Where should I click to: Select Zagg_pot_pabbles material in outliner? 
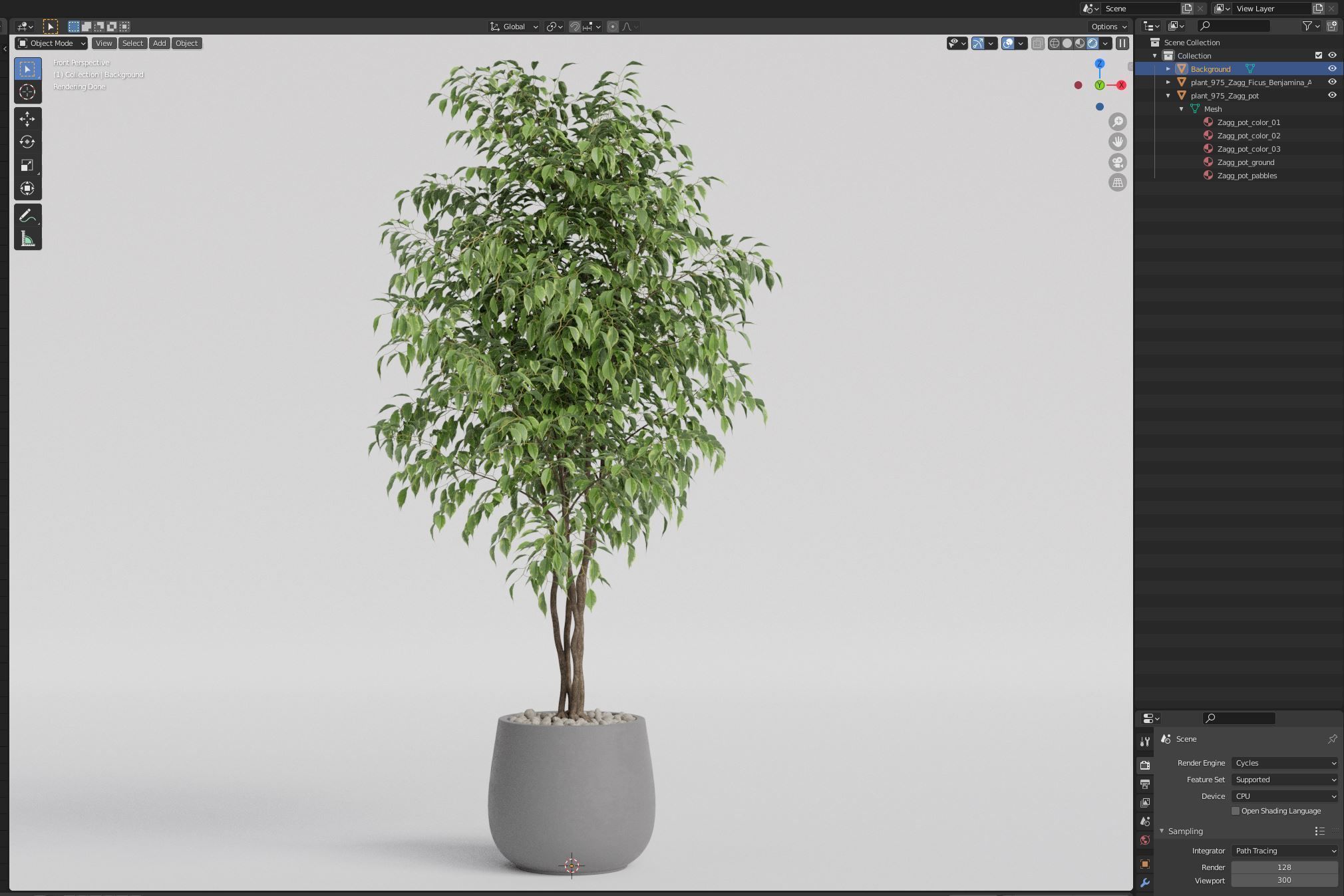1246,176
